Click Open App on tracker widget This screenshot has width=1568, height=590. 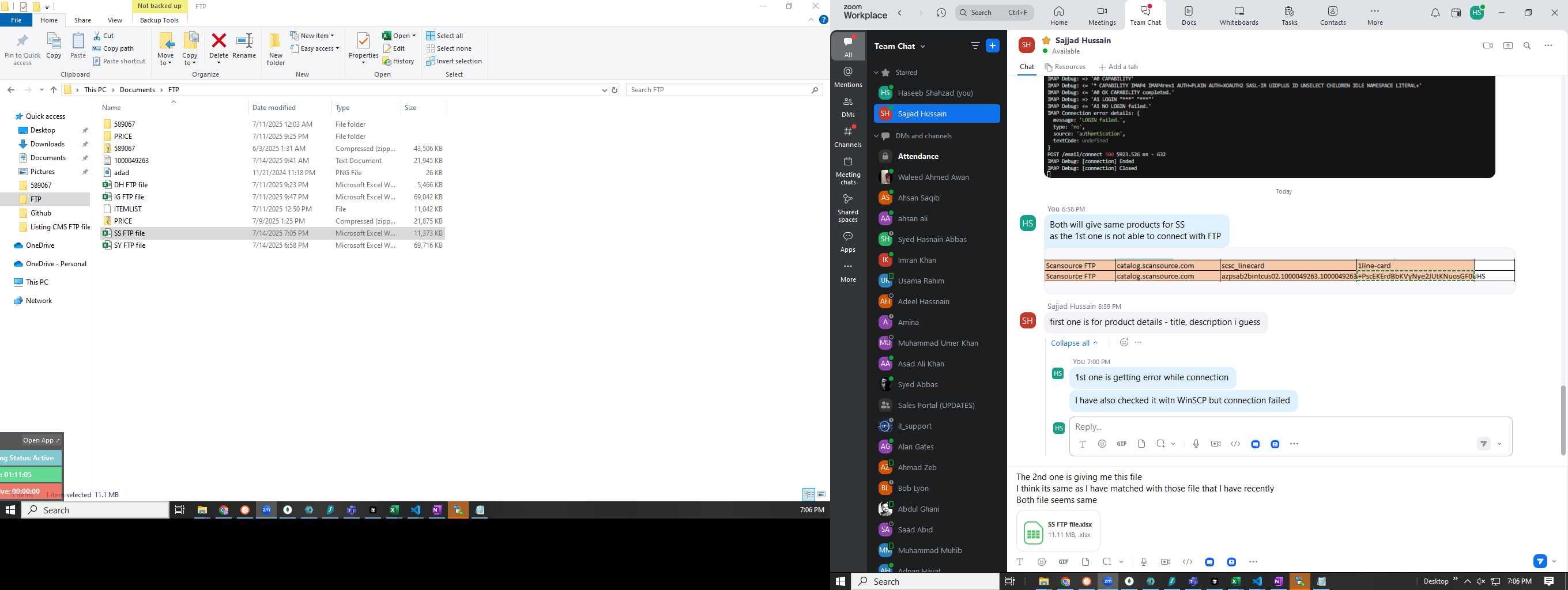pyautogui.click(x=40, y=440)
